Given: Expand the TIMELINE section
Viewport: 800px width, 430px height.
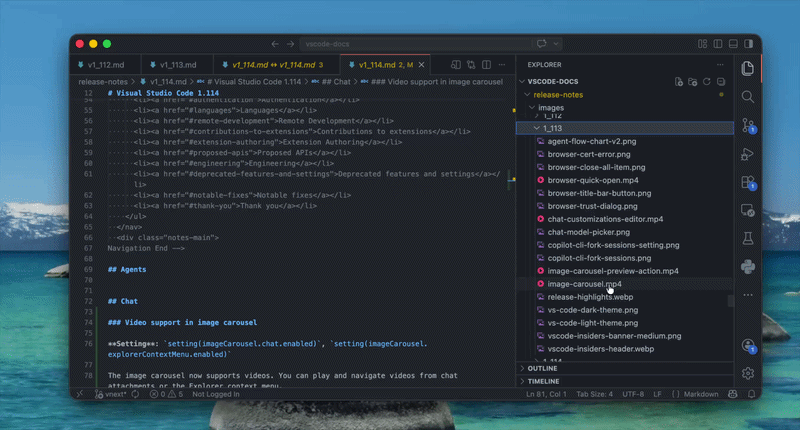Looking at the screenshot, I should coord(543,381).
